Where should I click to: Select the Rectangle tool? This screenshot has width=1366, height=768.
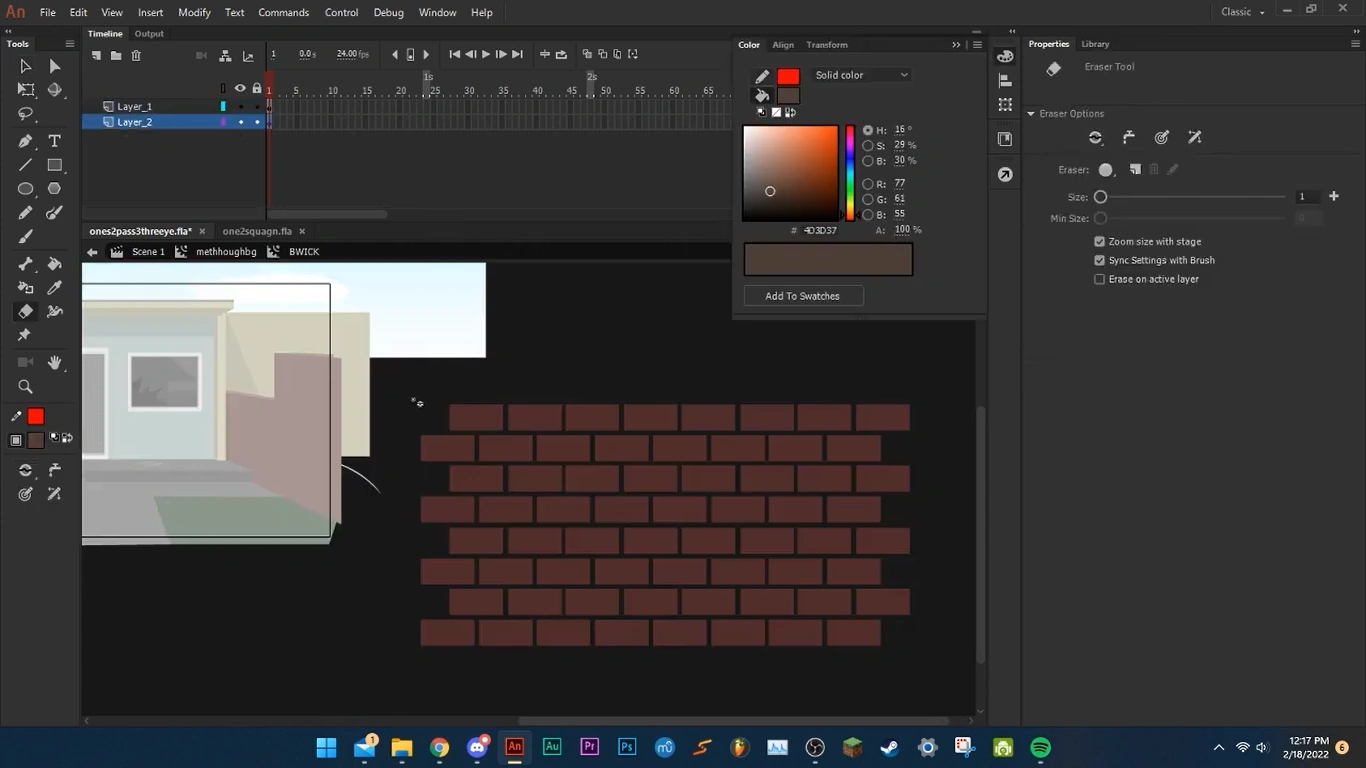(55, 165)
